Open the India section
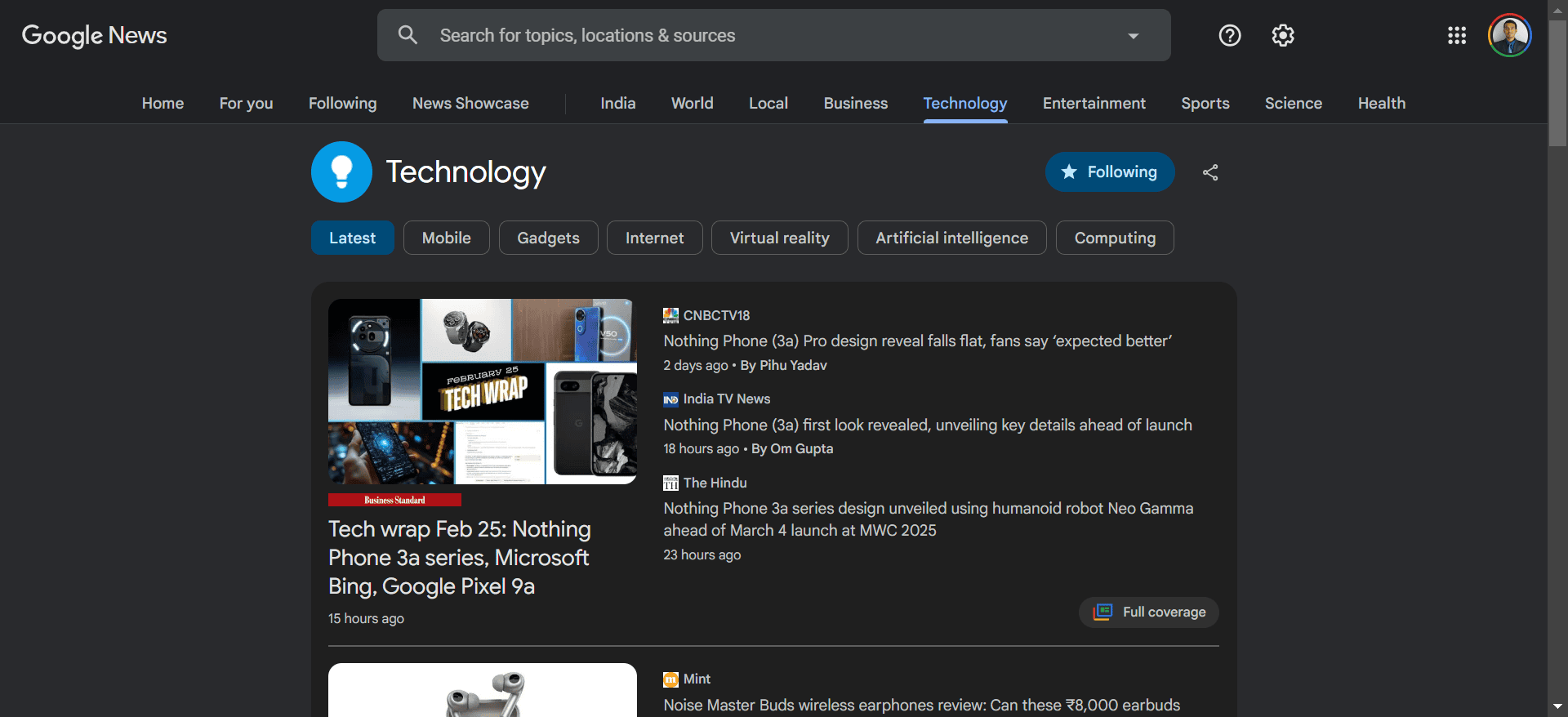The width and height of the screenshot is (1568, 717). [x=618, y=103]
